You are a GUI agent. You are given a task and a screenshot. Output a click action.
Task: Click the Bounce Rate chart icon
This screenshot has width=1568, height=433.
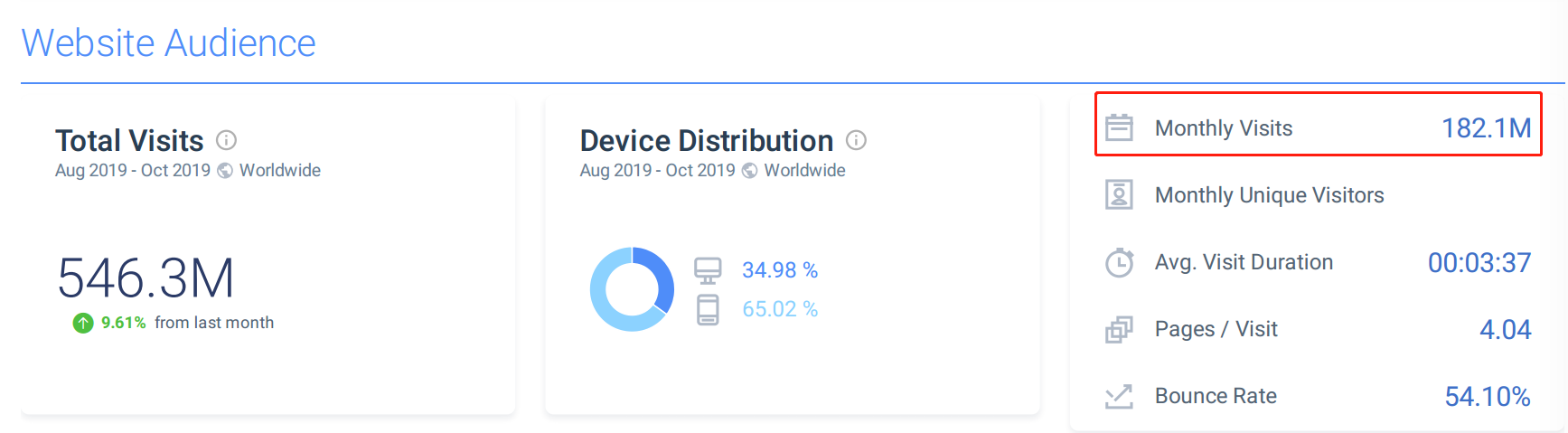(1119, 396)
